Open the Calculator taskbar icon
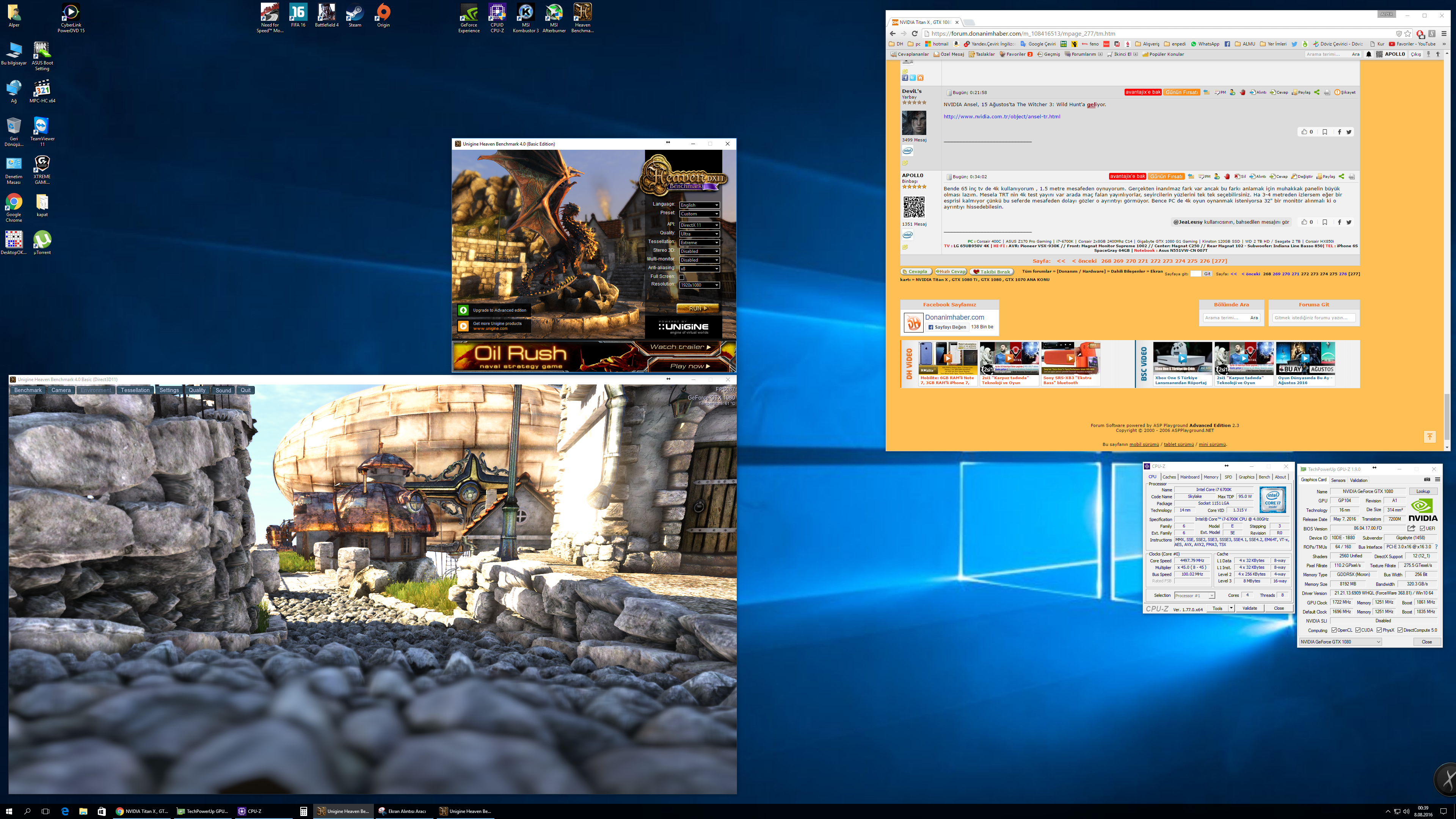The height and width of the screenshot is (819, 1456). point(303,811)
